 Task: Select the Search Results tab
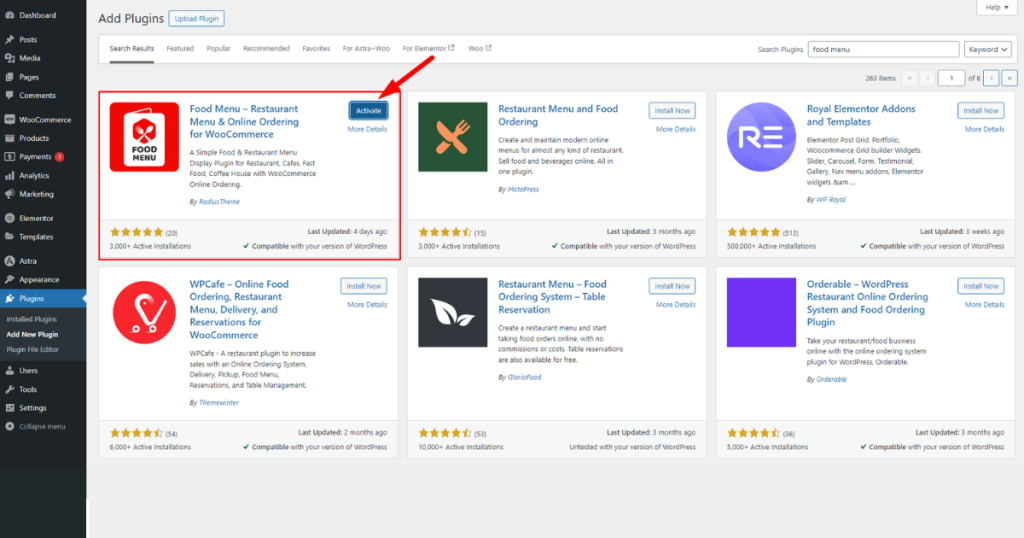(132, 48)
